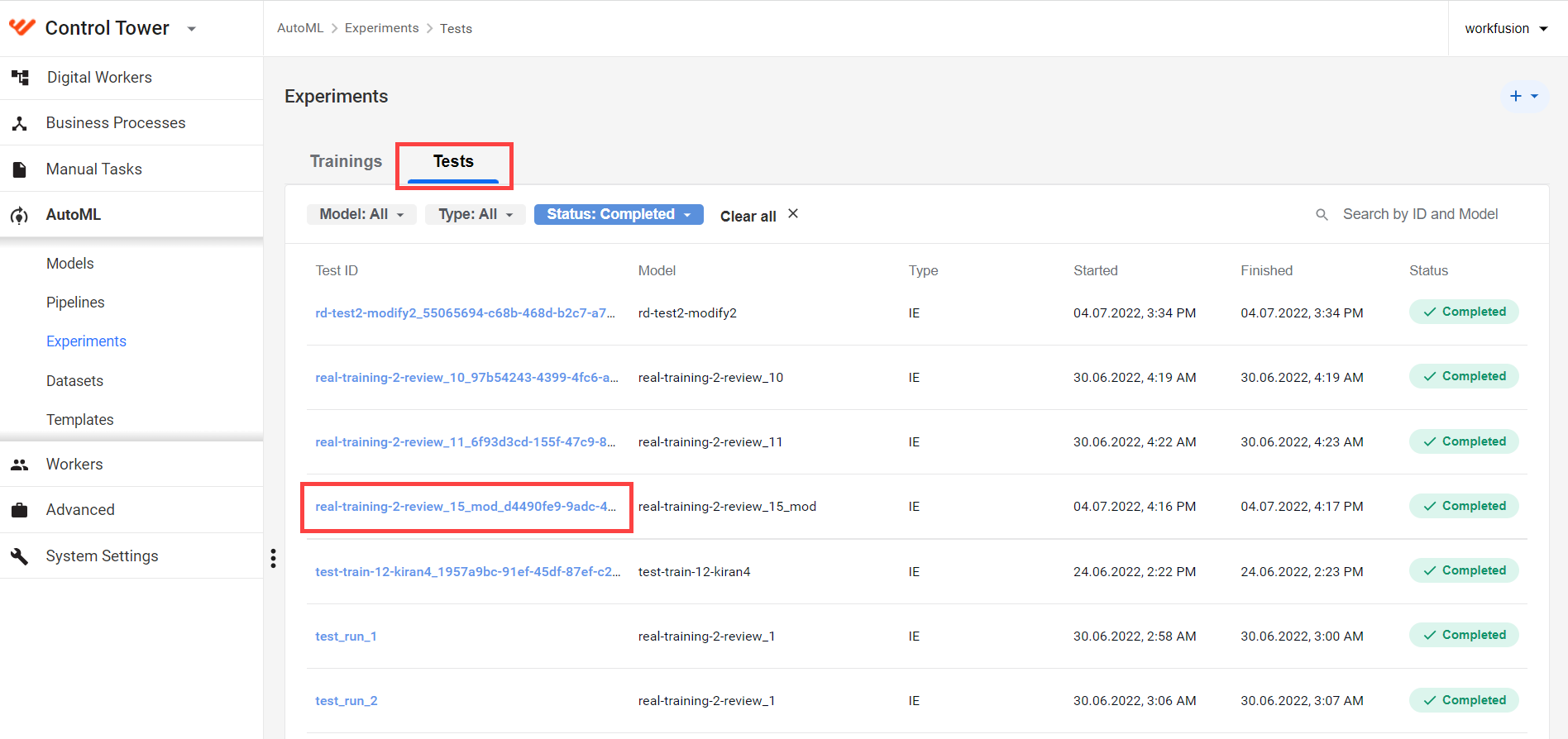Click the Manual Tasks document icon
This screenshot has width=1568, height=739.
click(x=20, y=169)
